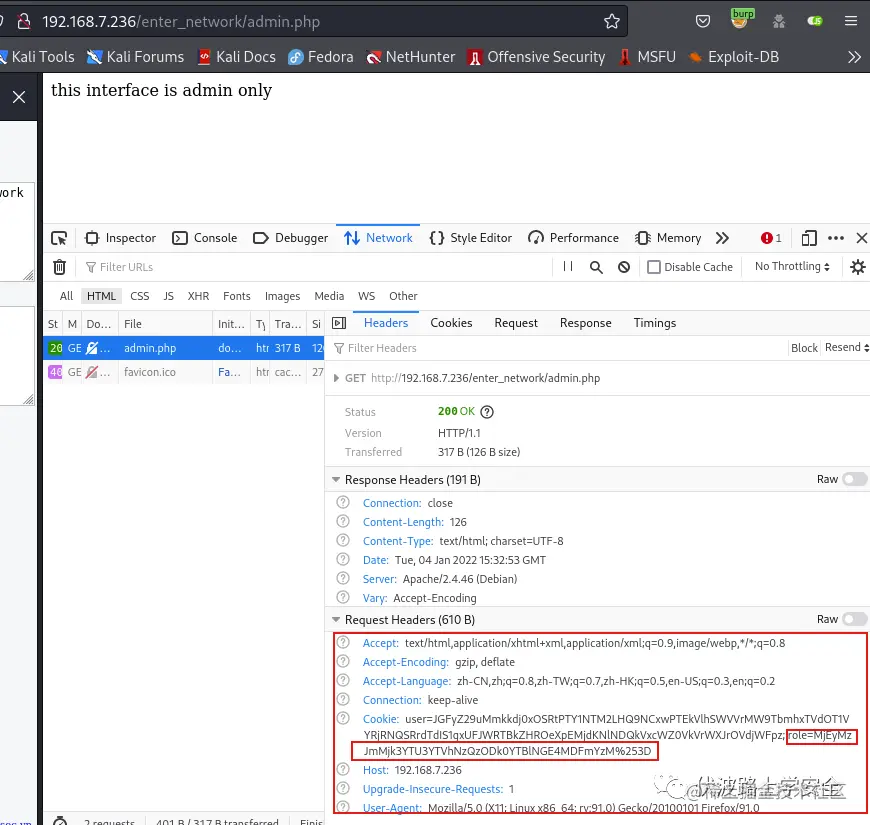Screen dimensions: 870x825
Task: Click the red error count badge
Action: (771, 238)
